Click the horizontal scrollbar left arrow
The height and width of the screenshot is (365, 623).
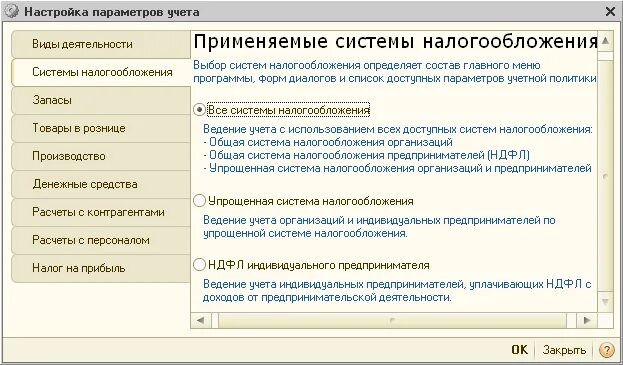click(201, 320)
